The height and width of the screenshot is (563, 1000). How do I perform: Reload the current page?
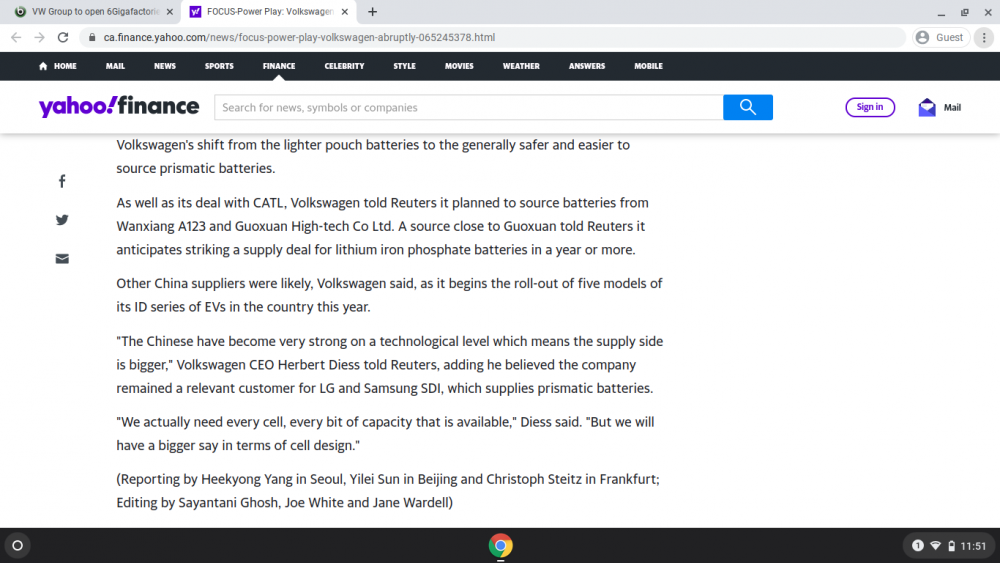coord(62,38)
